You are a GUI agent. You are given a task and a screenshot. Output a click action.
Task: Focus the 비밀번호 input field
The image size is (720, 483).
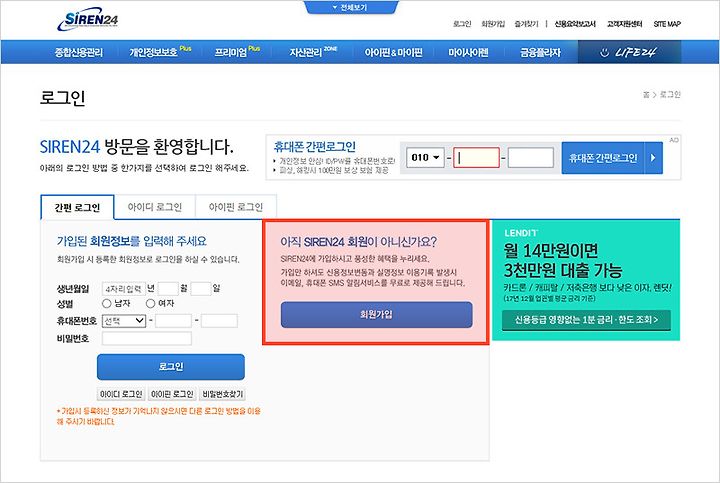pyautogui.click(x=146, y=339)
